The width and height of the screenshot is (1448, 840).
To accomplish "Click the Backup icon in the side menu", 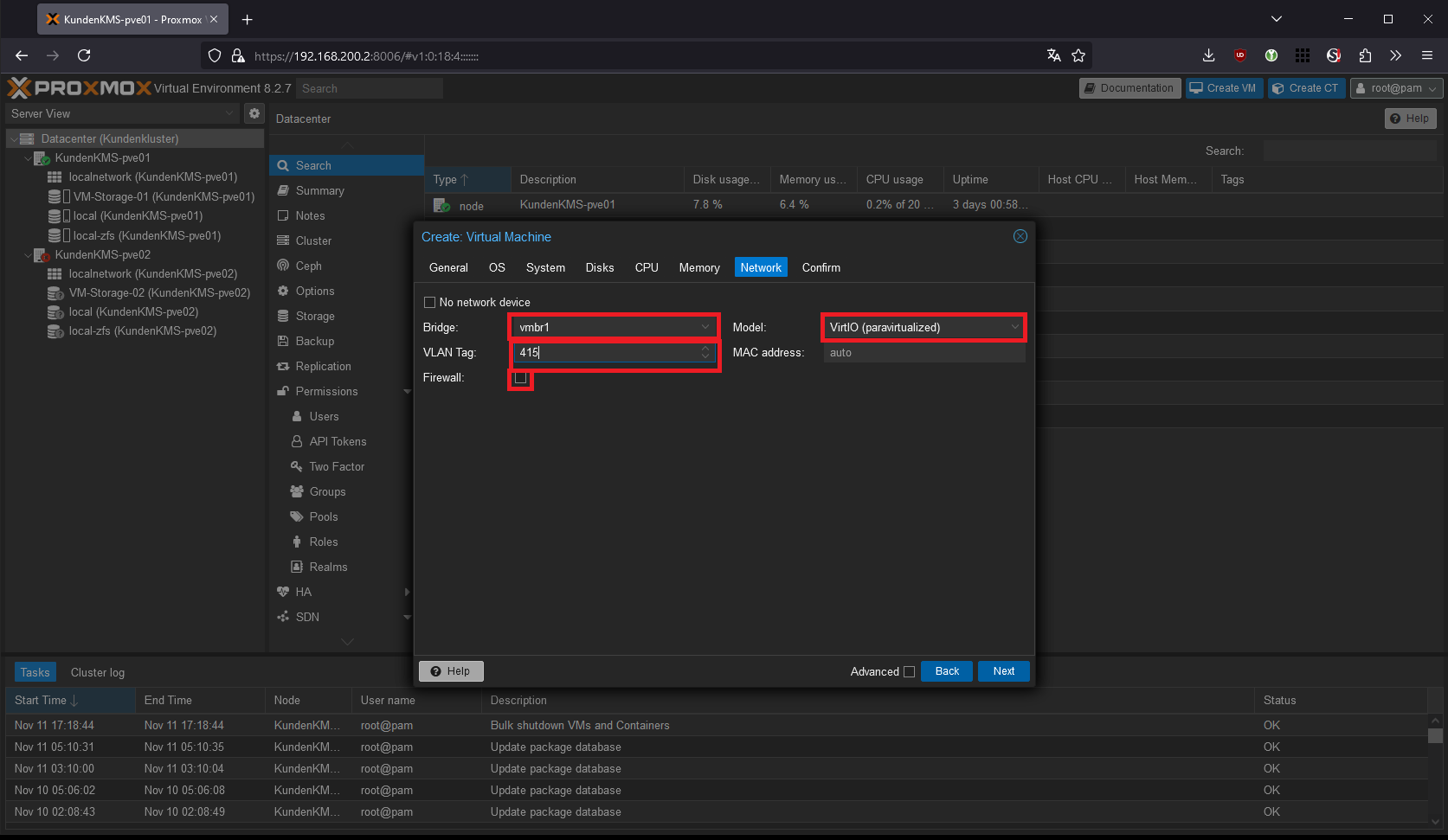I will (x=283, y=341).
